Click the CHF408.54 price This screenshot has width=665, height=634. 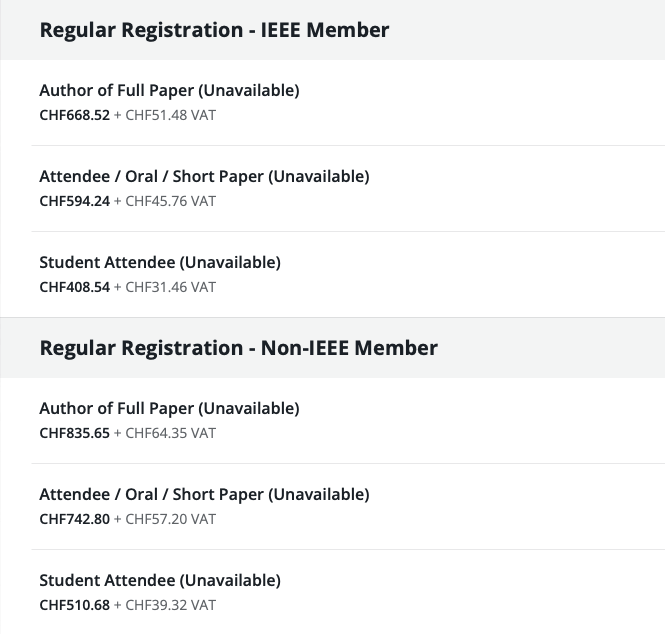[x=74, y=287]
